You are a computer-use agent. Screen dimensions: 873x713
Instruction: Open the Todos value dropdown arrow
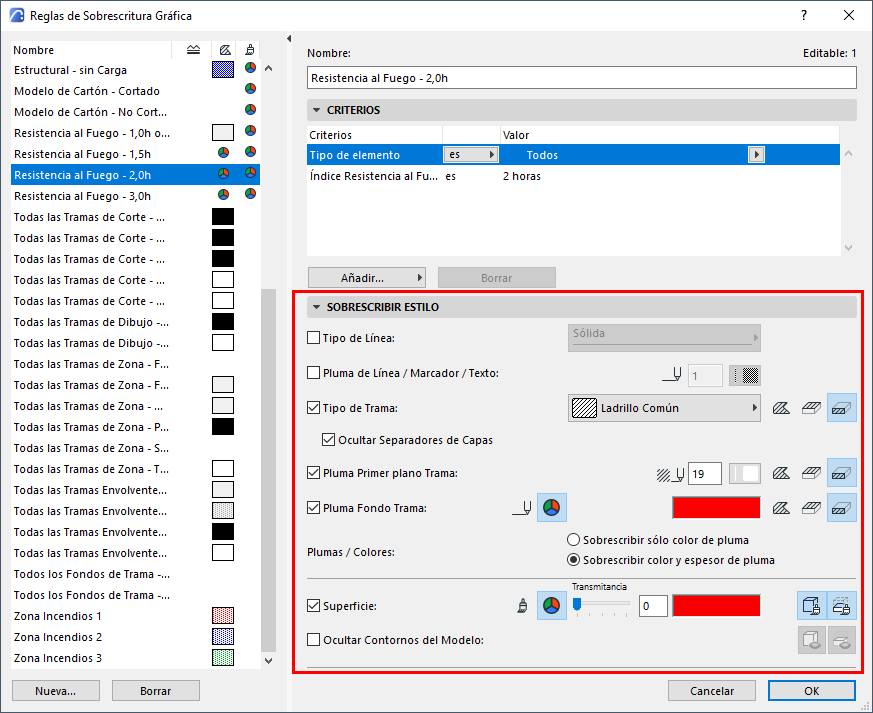click(756, 155)
